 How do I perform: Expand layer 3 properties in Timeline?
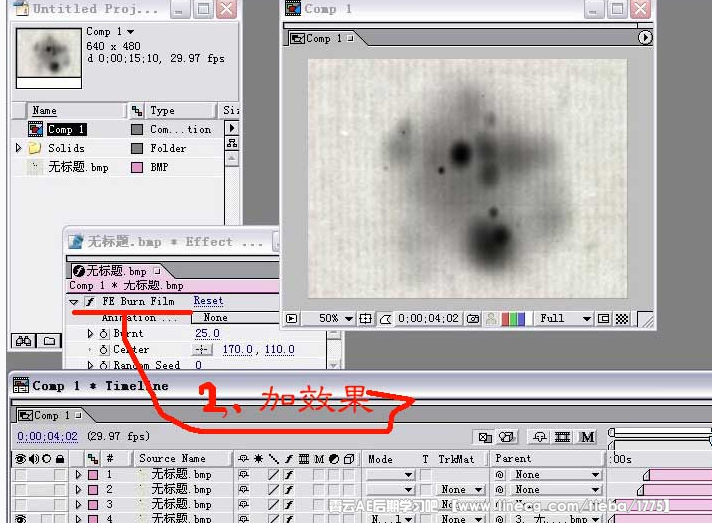tap(78, 505)
